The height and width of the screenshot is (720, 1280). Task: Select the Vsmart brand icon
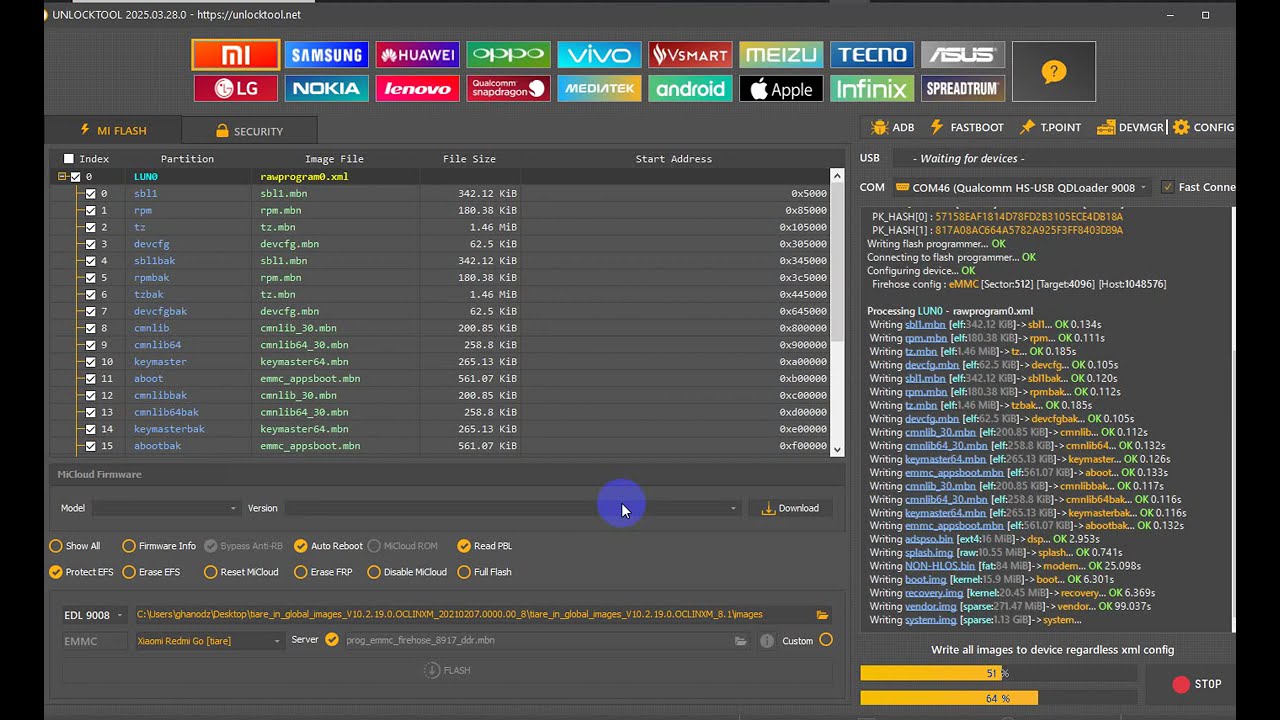coord(690,55)
